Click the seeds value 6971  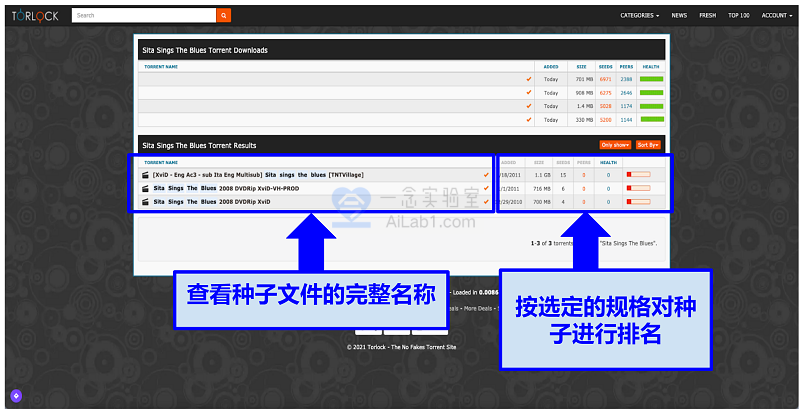coord(606,79)
